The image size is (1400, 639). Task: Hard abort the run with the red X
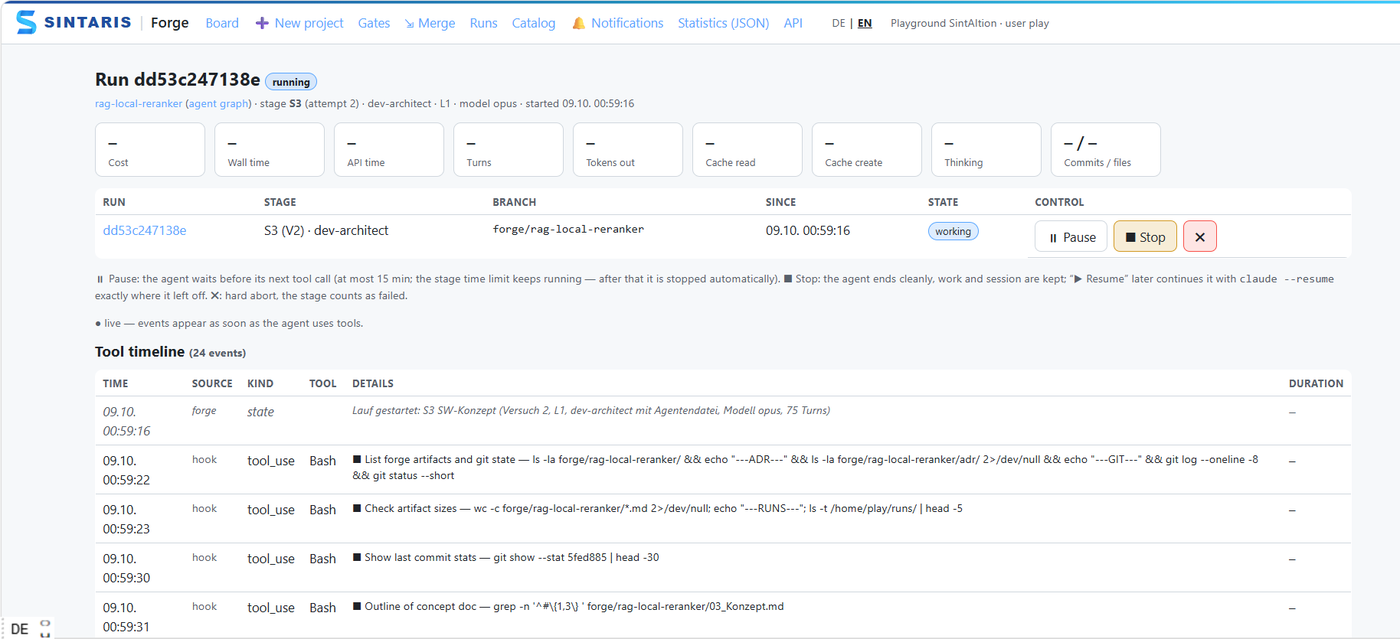(x=1200, y=237)
